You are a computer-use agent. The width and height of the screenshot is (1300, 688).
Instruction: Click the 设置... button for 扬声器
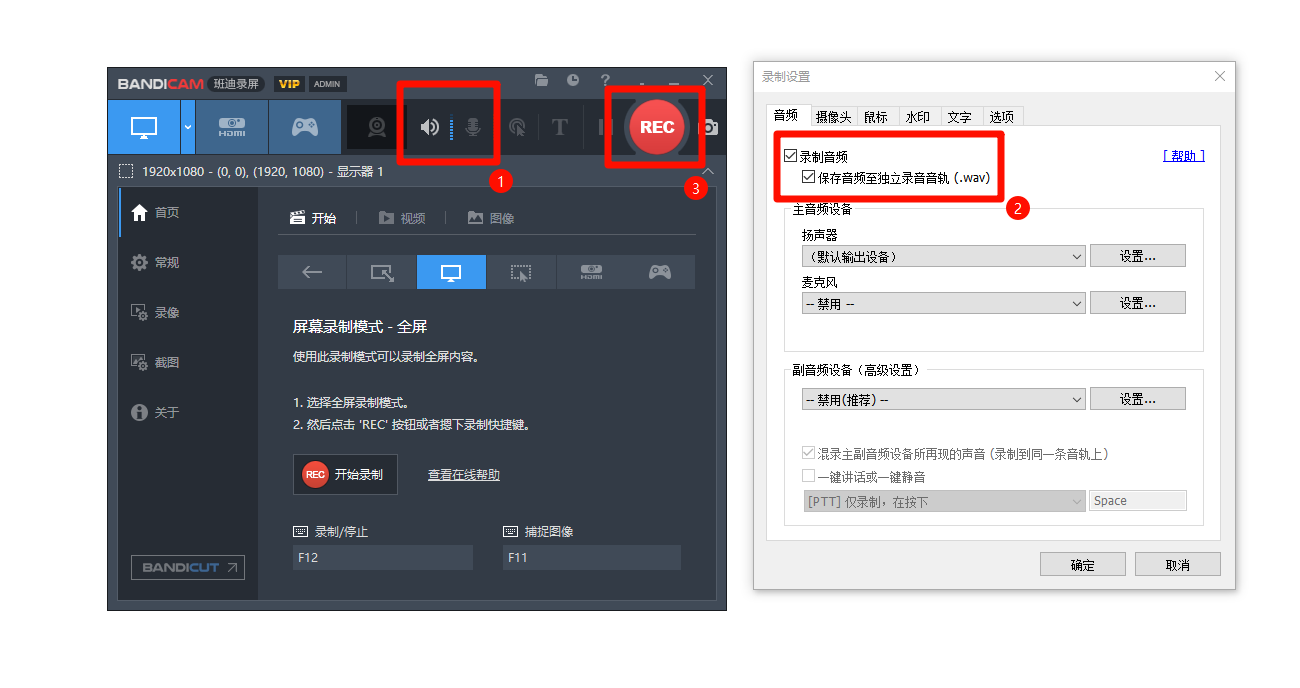click(1138, 256)
